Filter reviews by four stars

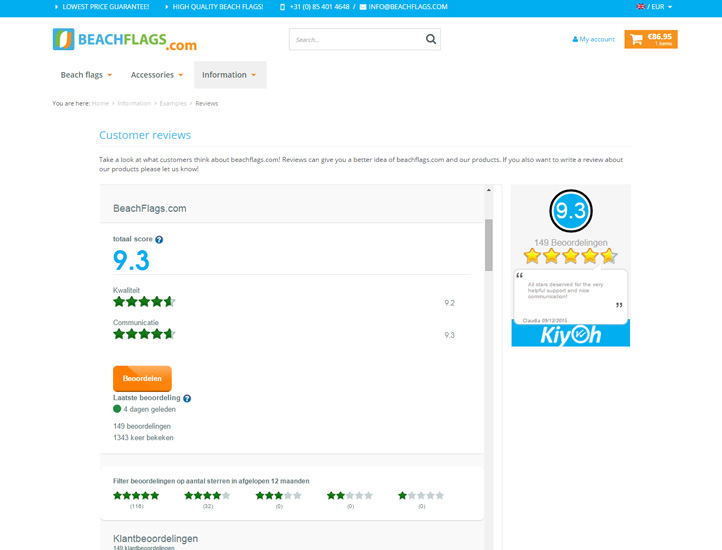pyautogui.click(x=207, y=496)
